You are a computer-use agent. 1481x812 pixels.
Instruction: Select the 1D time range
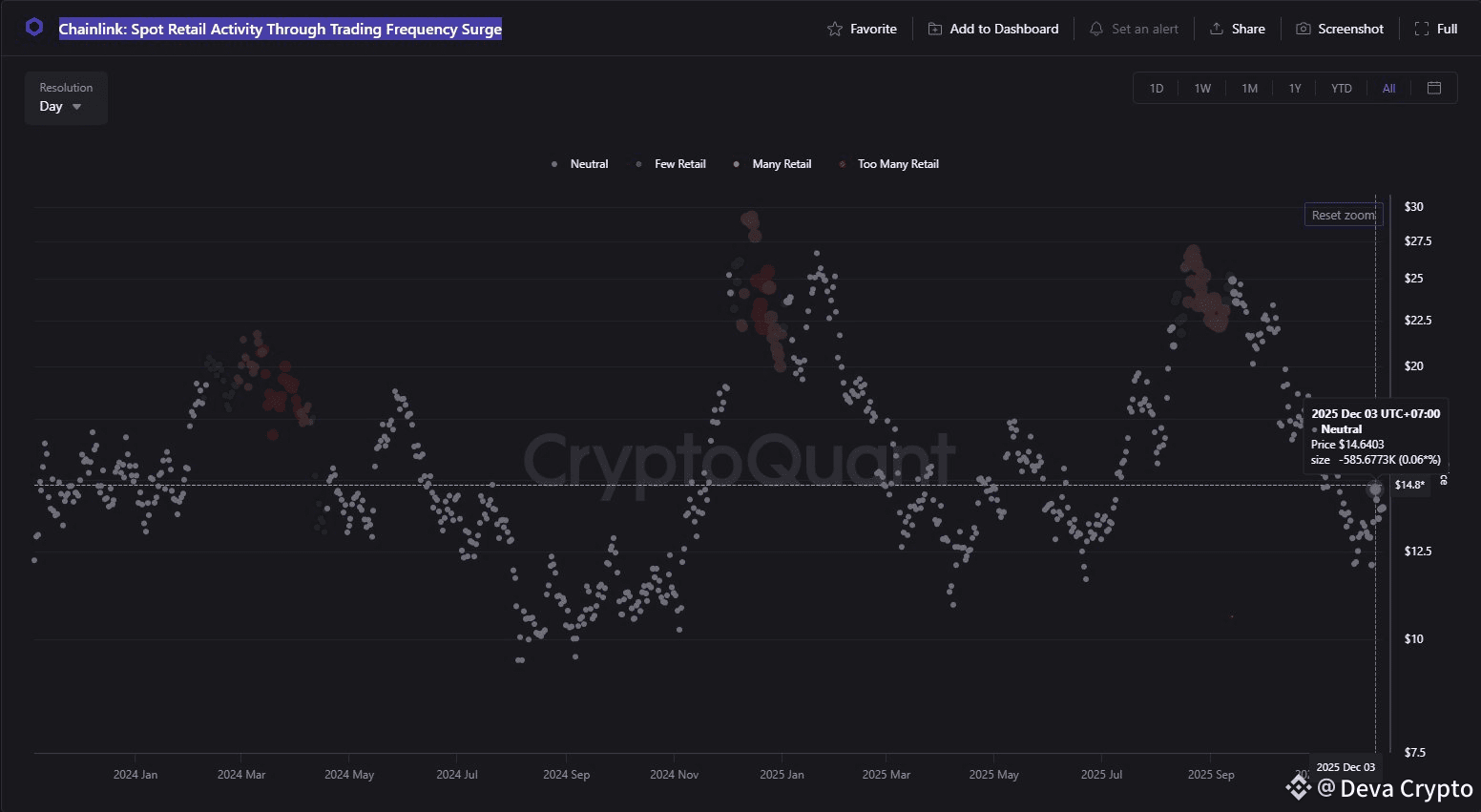[x=1157, y=89]
